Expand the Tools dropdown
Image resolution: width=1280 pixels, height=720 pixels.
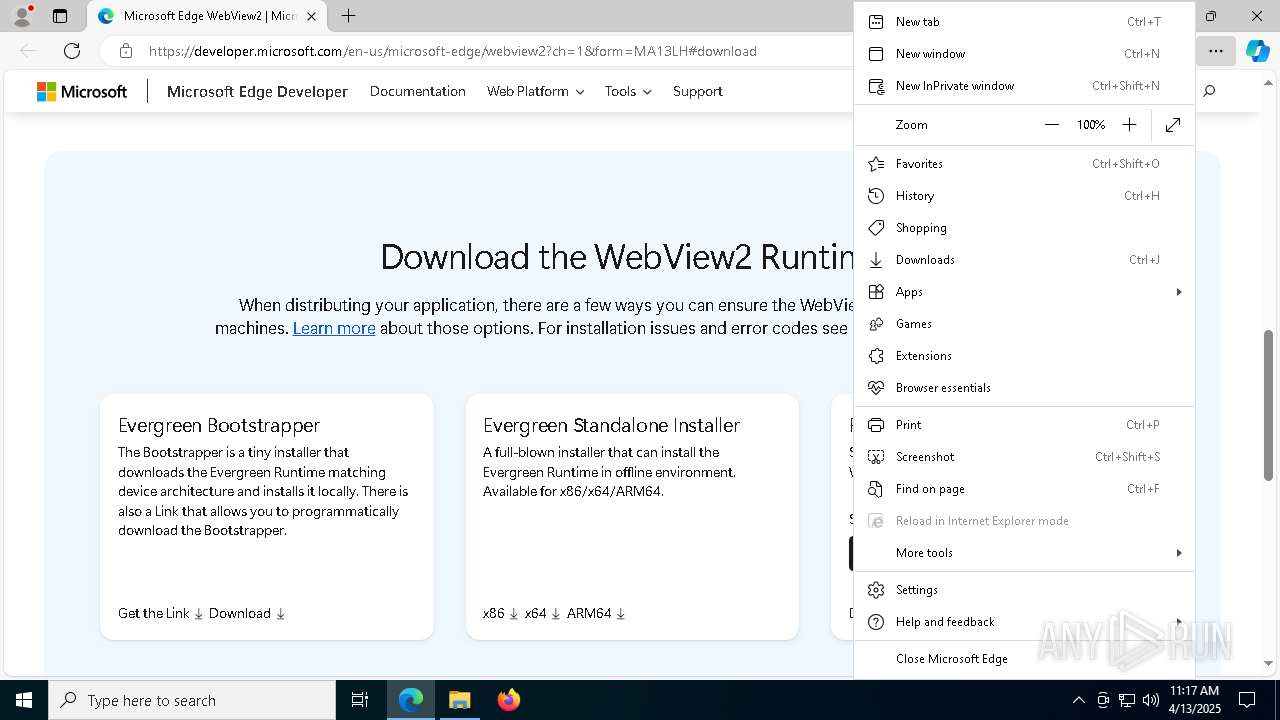(x=628, y=91)
